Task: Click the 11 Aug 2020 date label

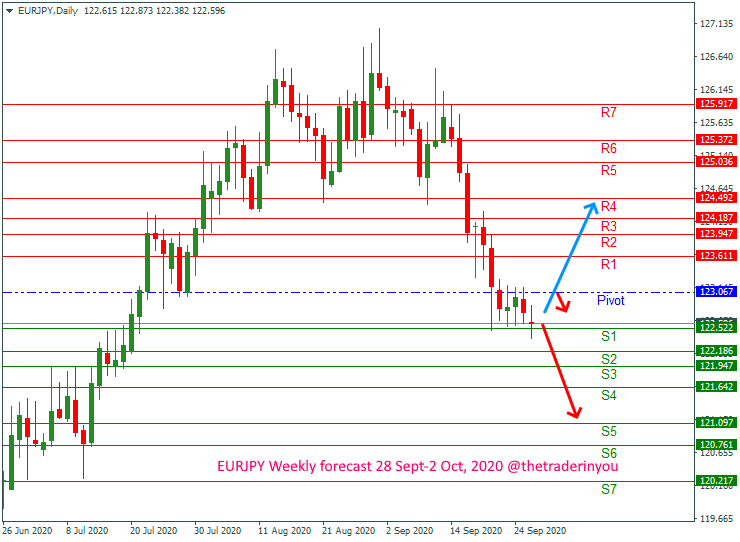Action: (x=285, y=531)
